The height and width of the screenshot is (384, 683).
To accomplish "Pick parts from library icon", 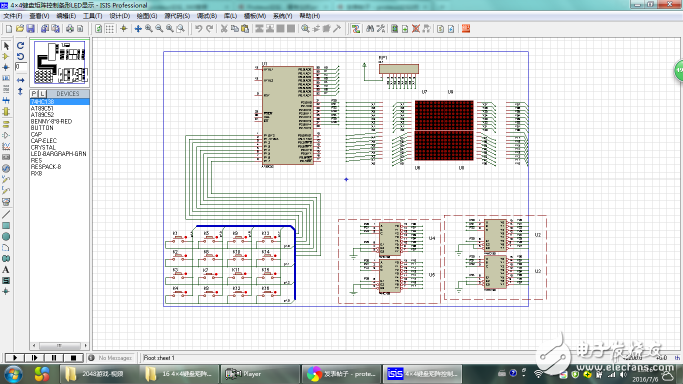I will coord(305,29).
